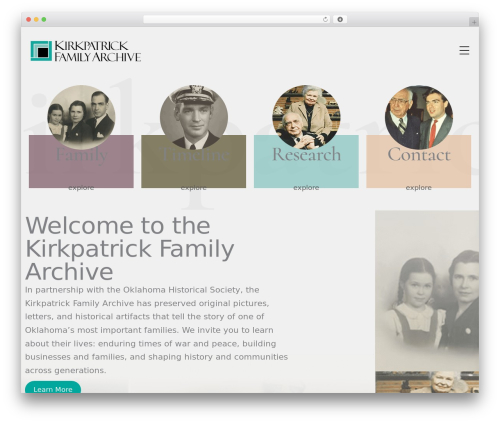
Task: Open the hamburger navigation menu
Action: click(x=464, y=50)
